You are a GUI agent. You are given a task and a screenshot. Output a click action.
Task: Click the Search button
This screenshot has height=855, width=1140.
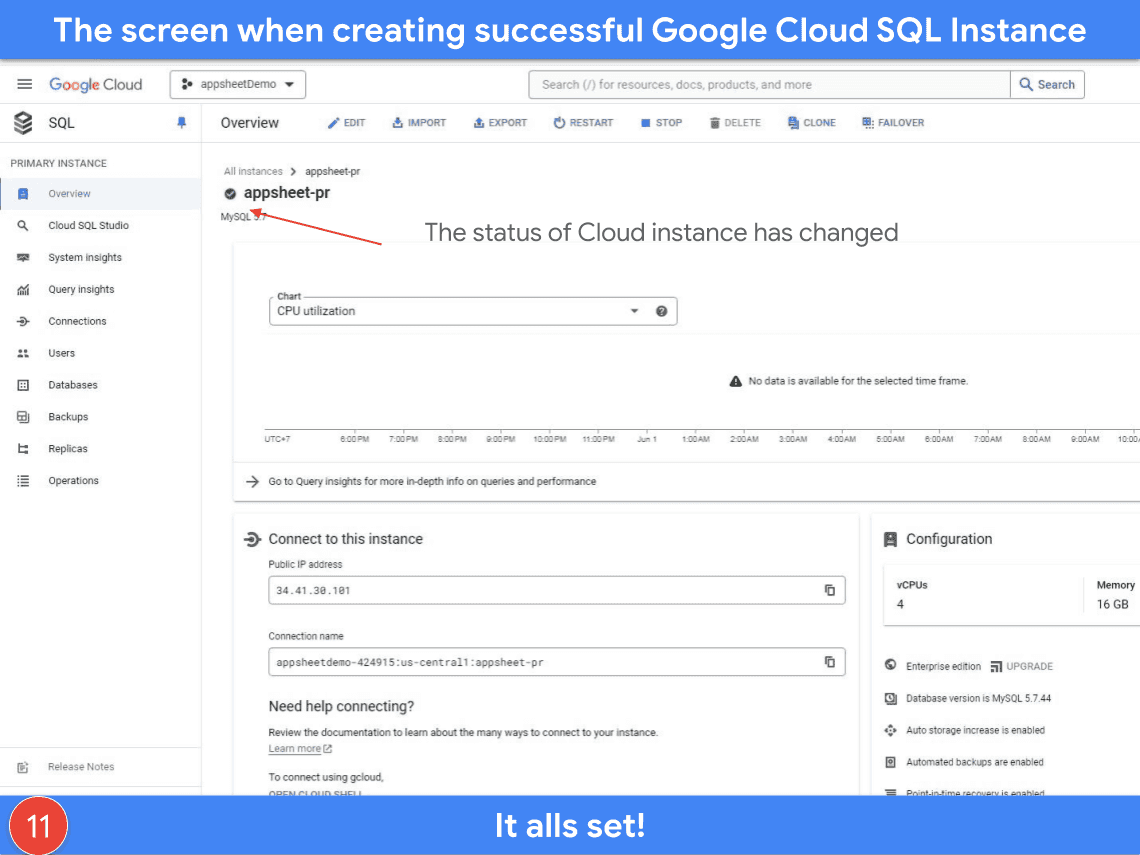(x=1047, y=85)
